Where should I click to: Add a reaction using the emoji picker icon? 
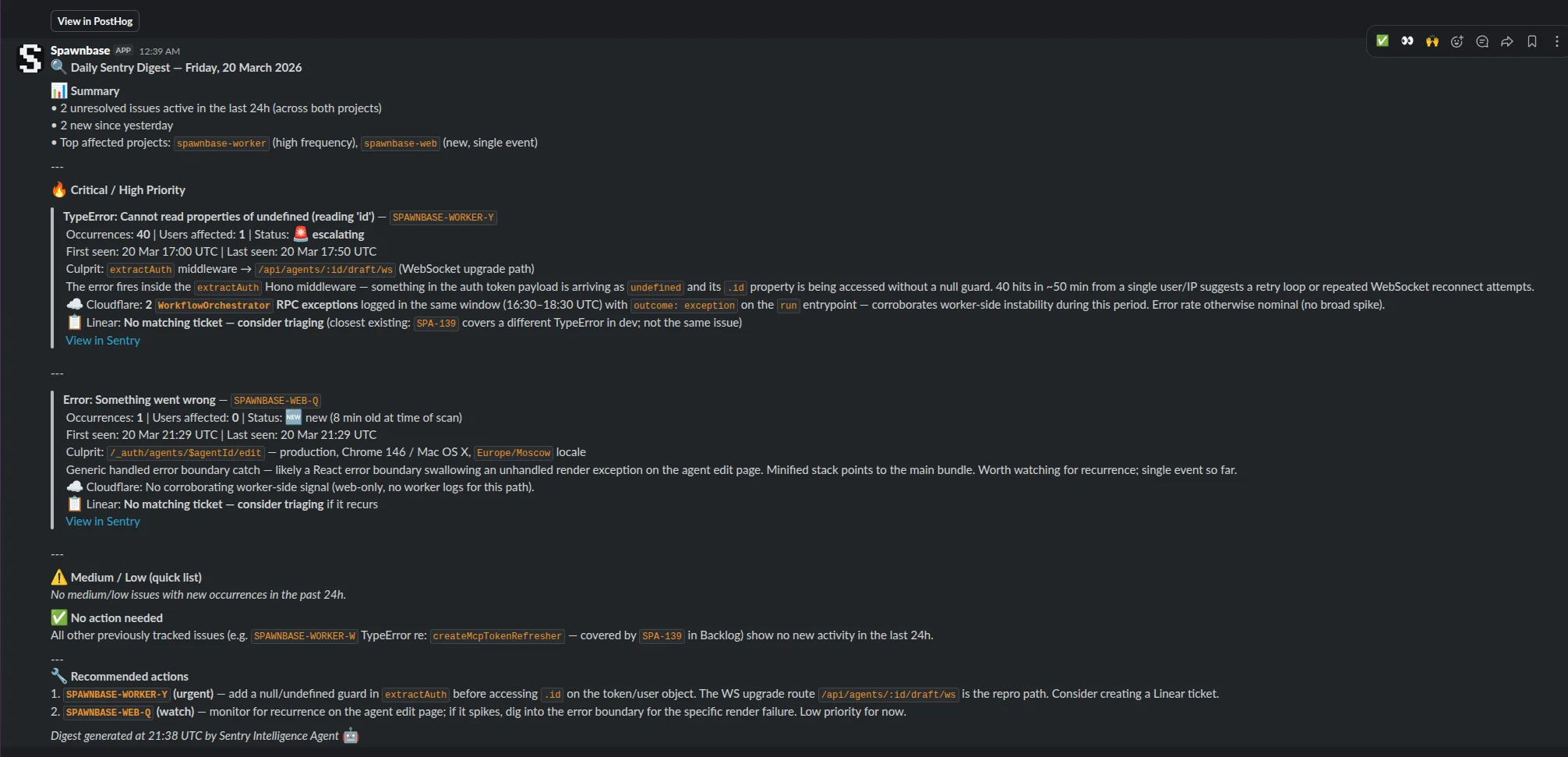point(1457,41)
